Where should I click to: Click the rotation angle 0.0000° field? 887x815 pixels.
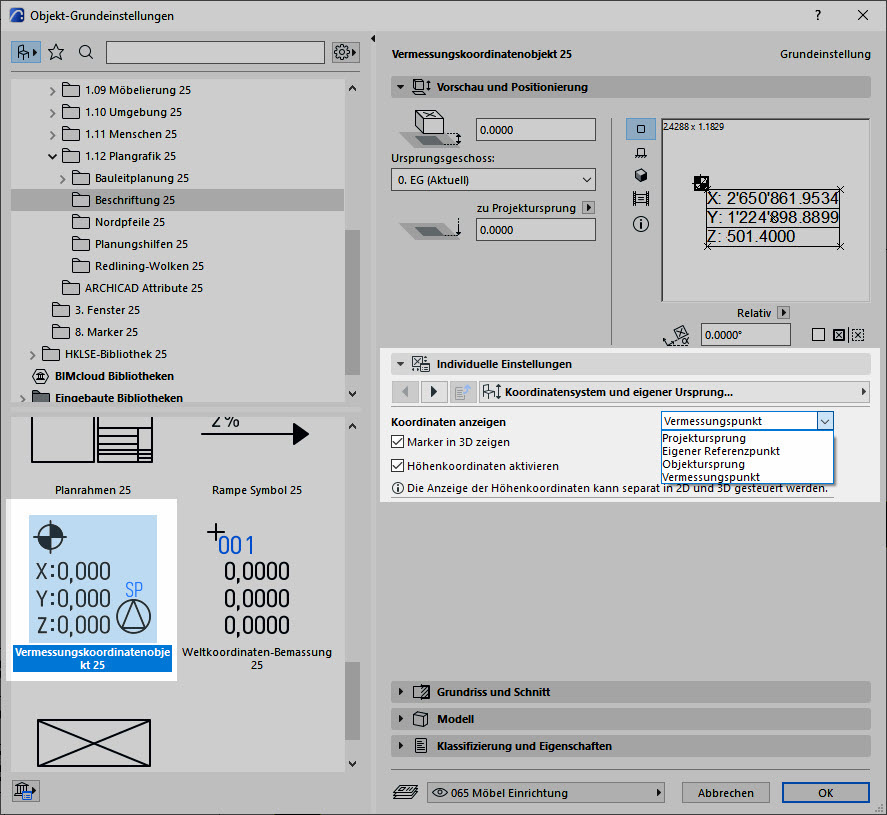746,335
